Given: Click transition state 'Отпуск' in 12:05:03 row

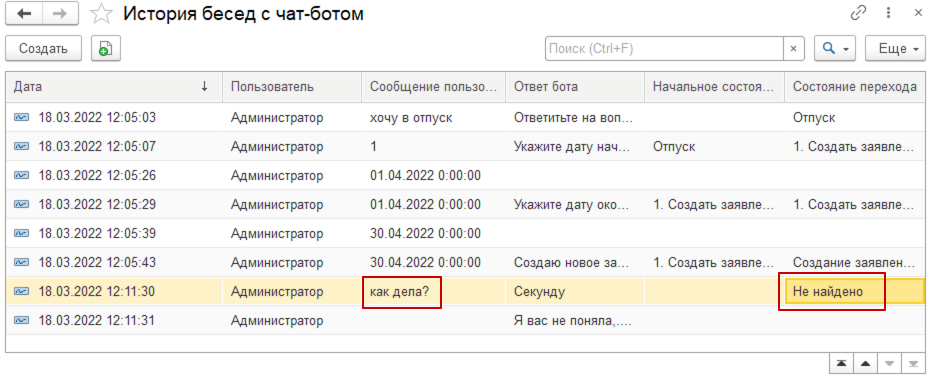Looking at the screenshot, I should pyautogui.click(x=814, y=117).
